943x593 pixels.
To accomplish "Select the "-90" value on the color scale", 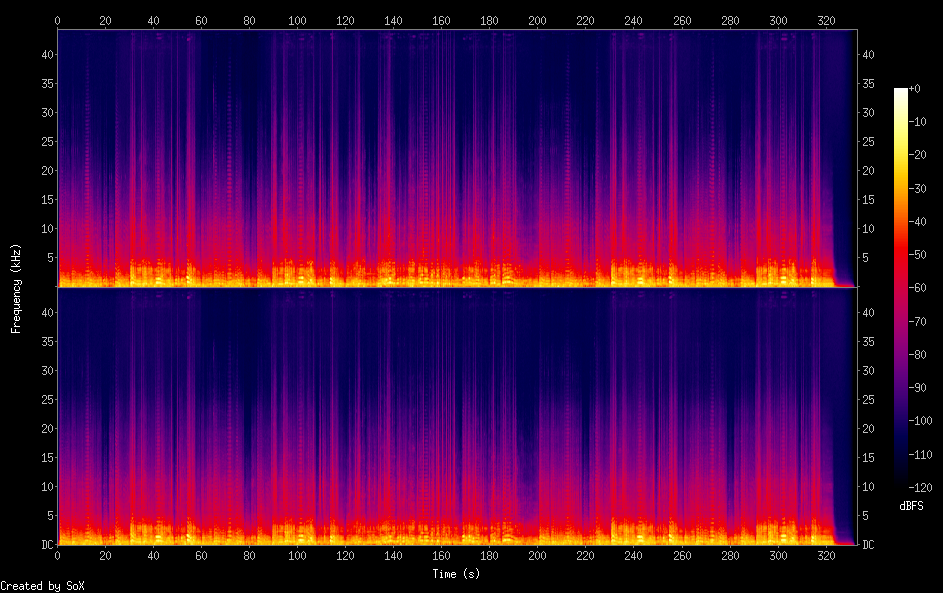I will point(918,387).
